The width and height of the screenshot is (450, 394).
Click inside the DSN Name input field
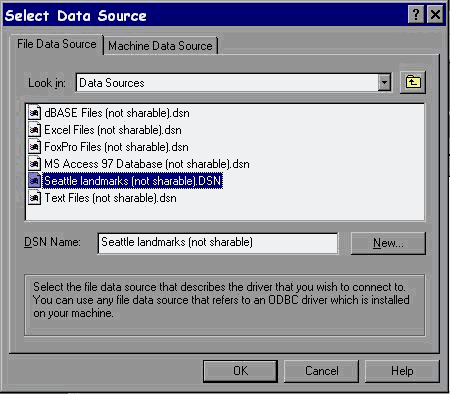[218, 243]
